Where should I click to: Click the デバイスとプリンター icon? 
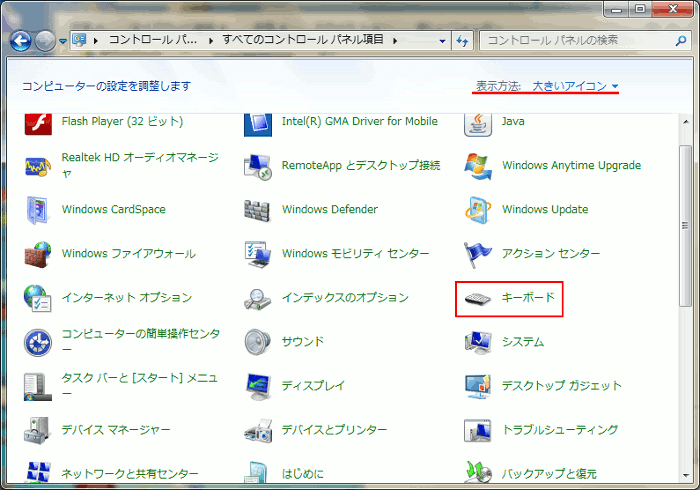[258, 430]
